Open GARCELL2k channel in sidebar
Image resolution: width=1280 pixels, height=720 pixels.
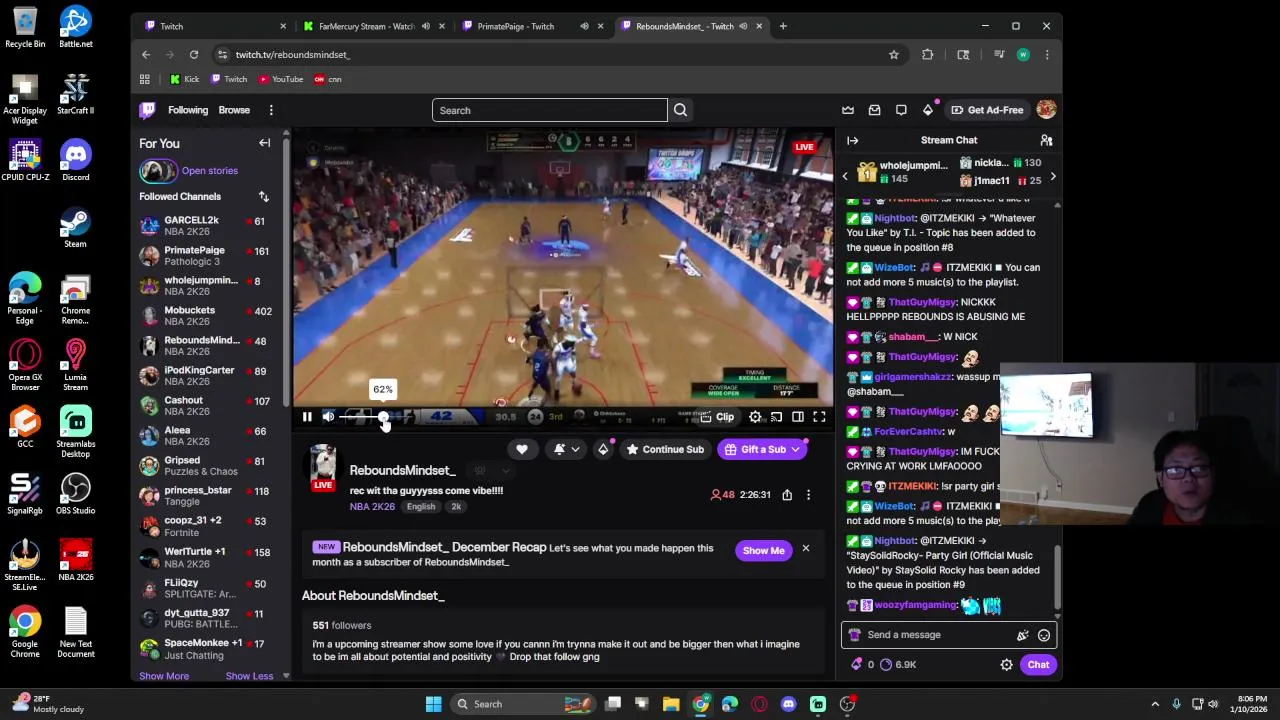(209, 225)
